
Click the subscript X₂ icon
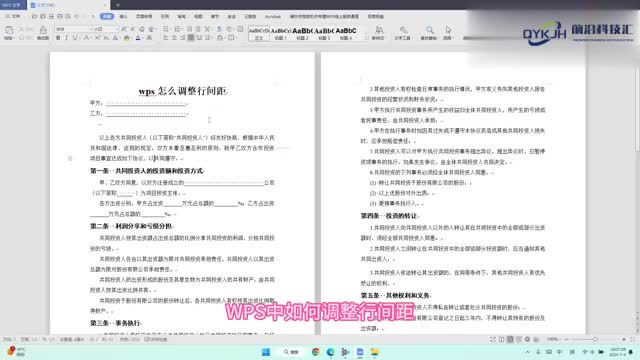point(106,38)
